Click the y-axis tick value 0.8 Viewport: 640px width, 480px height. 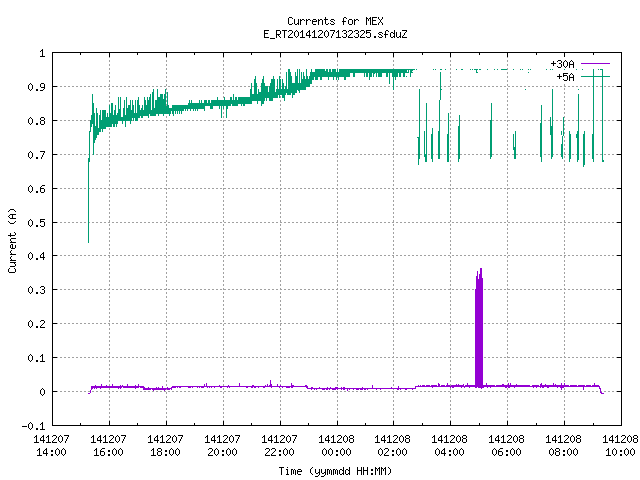click(36, 121)
